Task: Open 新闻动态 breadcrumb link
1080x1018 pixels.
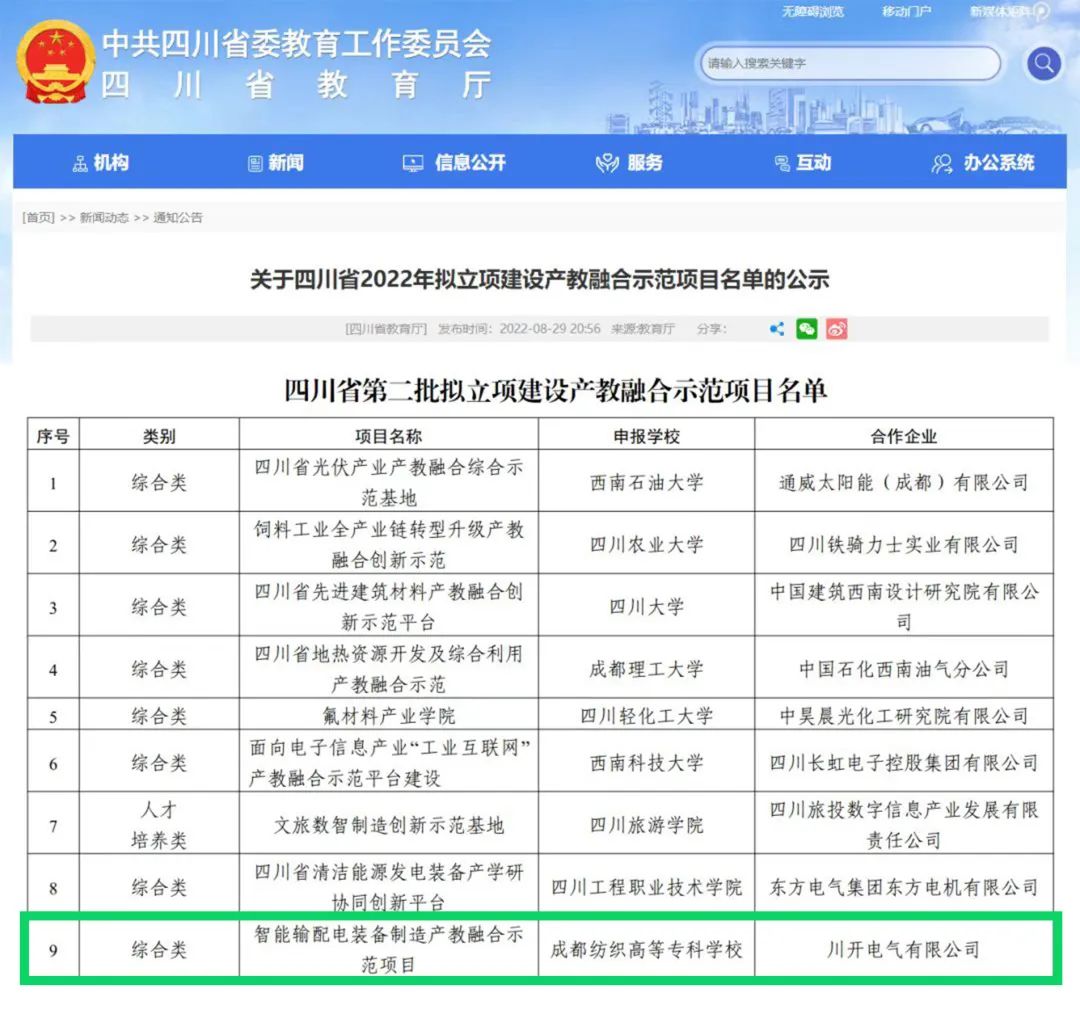Action: coord(104,218)
